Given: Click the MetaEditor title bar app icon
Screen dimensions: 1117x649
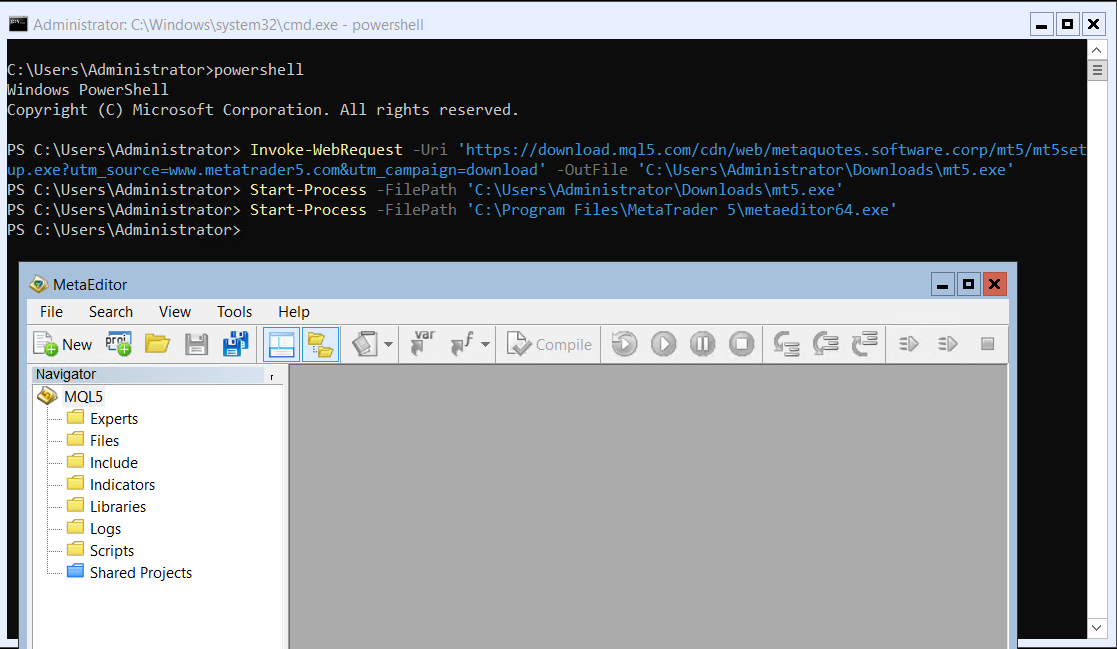Looking at the screenshot, I should click(38, 284).
